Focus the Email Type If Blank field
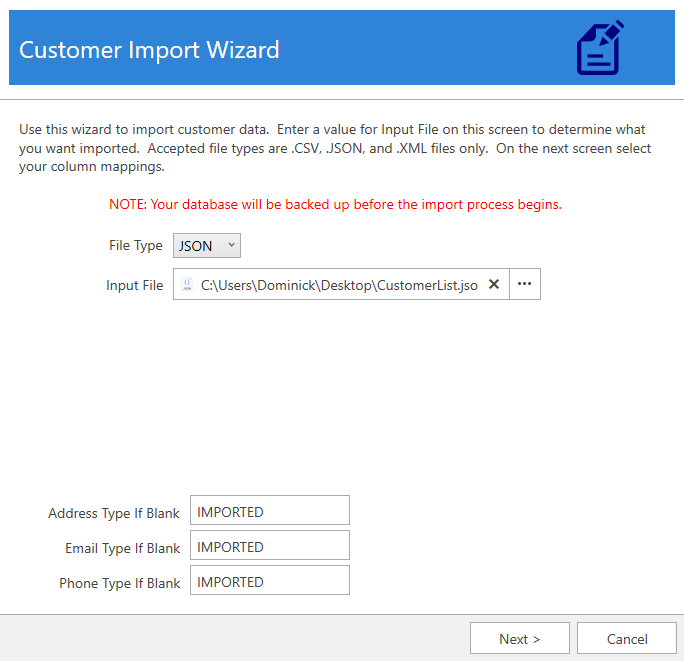The image size is (684, 661). (269, 546)
